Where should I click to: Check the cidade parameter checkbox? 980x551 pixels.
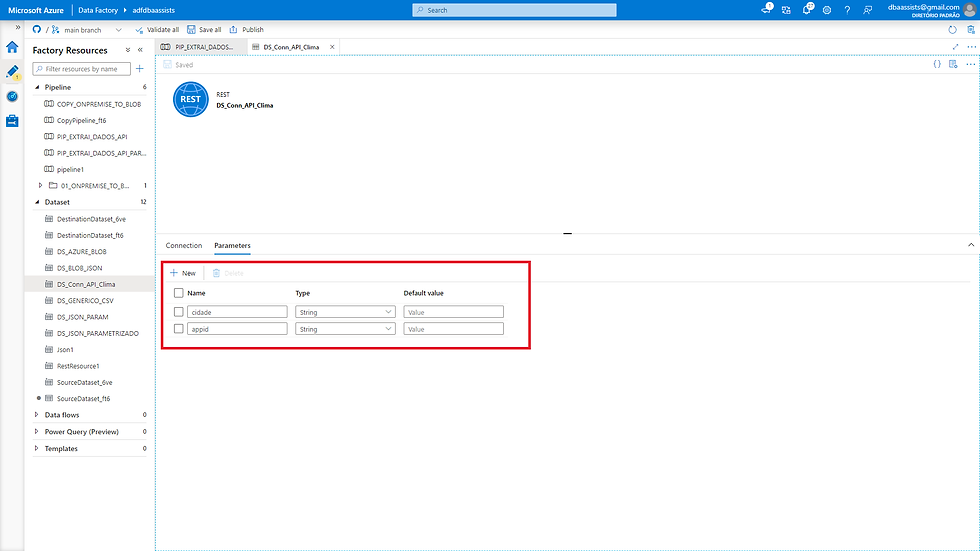pyautogui.click(x=179, y=312)
